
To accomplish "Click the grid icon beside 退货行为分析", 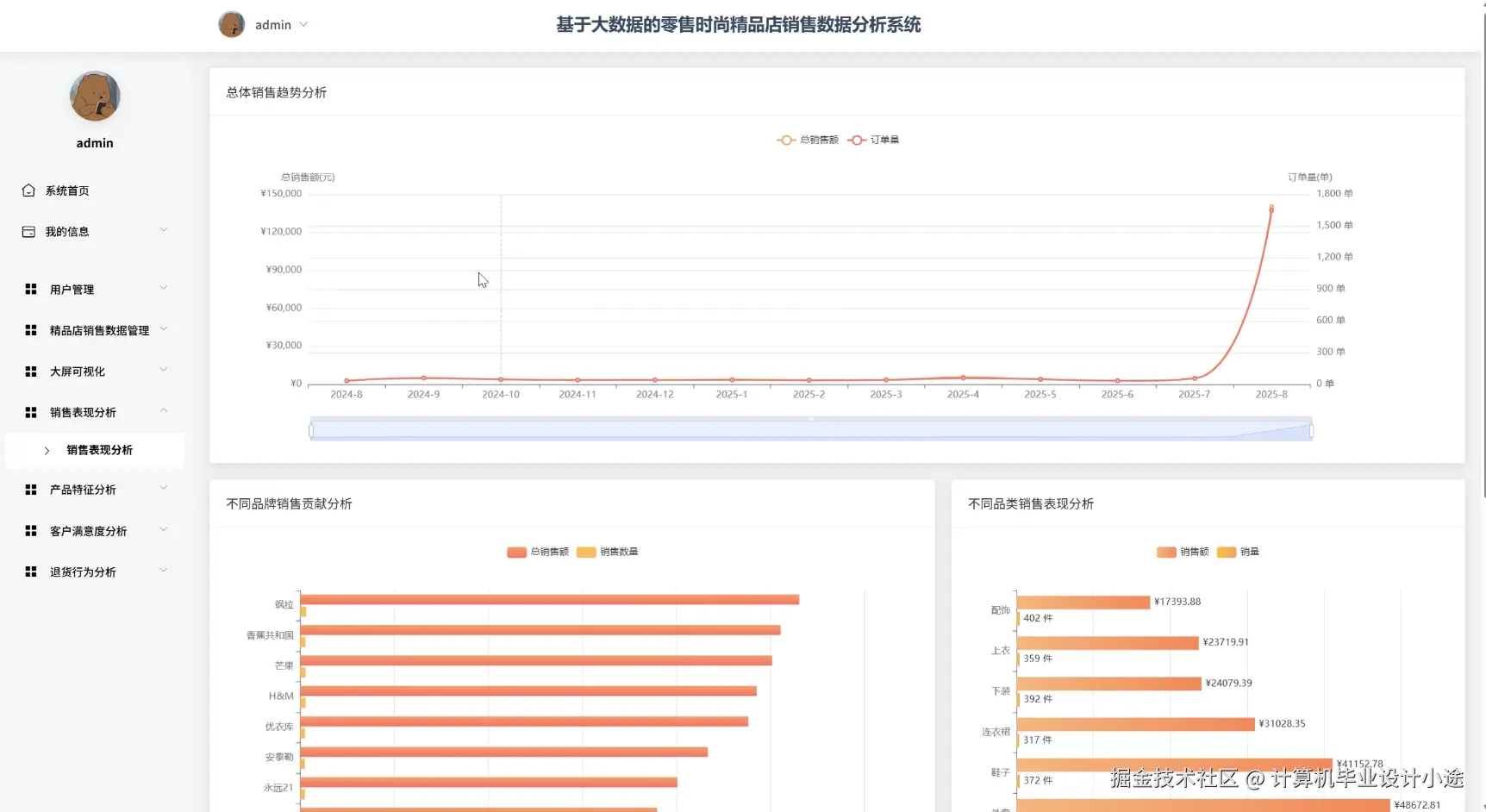I will tap(31, 572).
